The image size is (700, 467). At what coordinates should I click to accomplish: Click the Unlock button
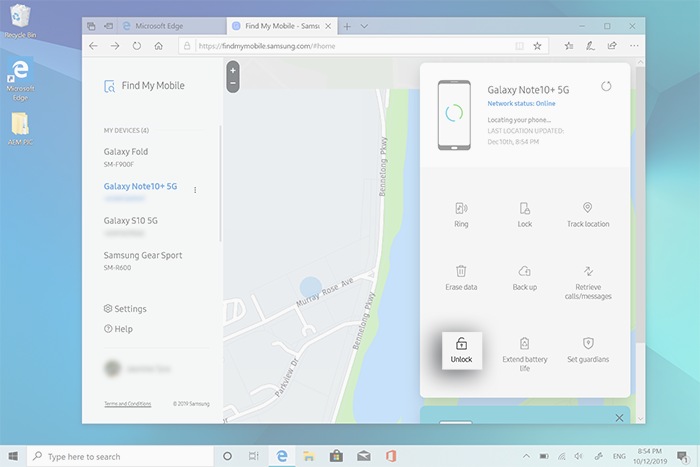coord(462,350)
